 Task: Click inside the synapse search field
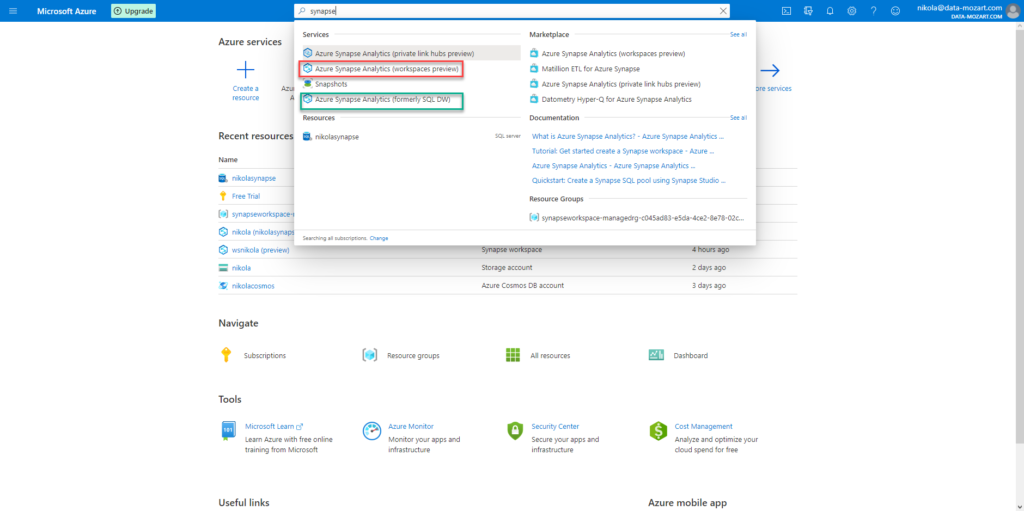point(509,11)
